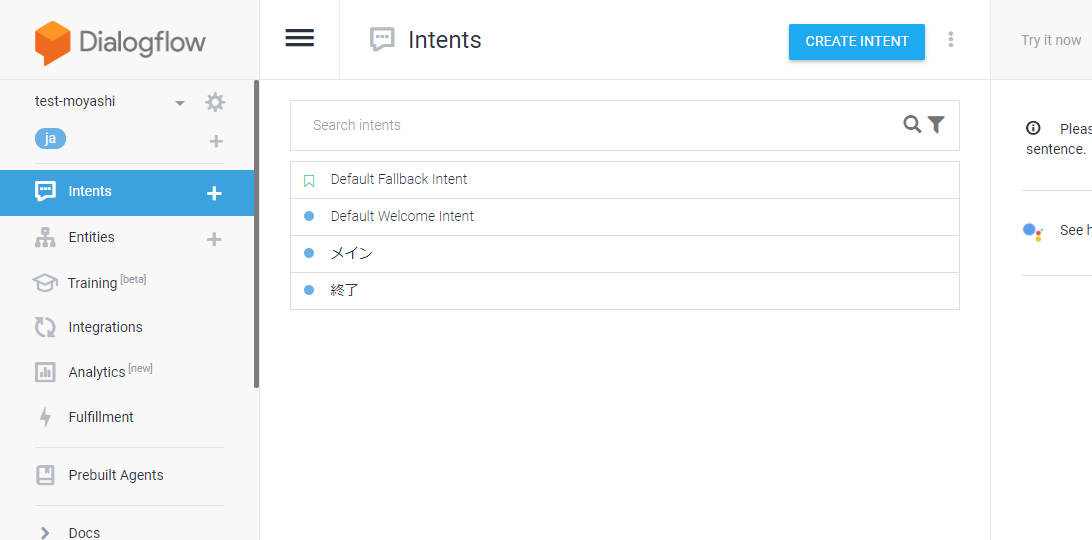This screenshot has width=1092, height=540.
Task: Open agent settings gear icon
Action: point(215,102)
